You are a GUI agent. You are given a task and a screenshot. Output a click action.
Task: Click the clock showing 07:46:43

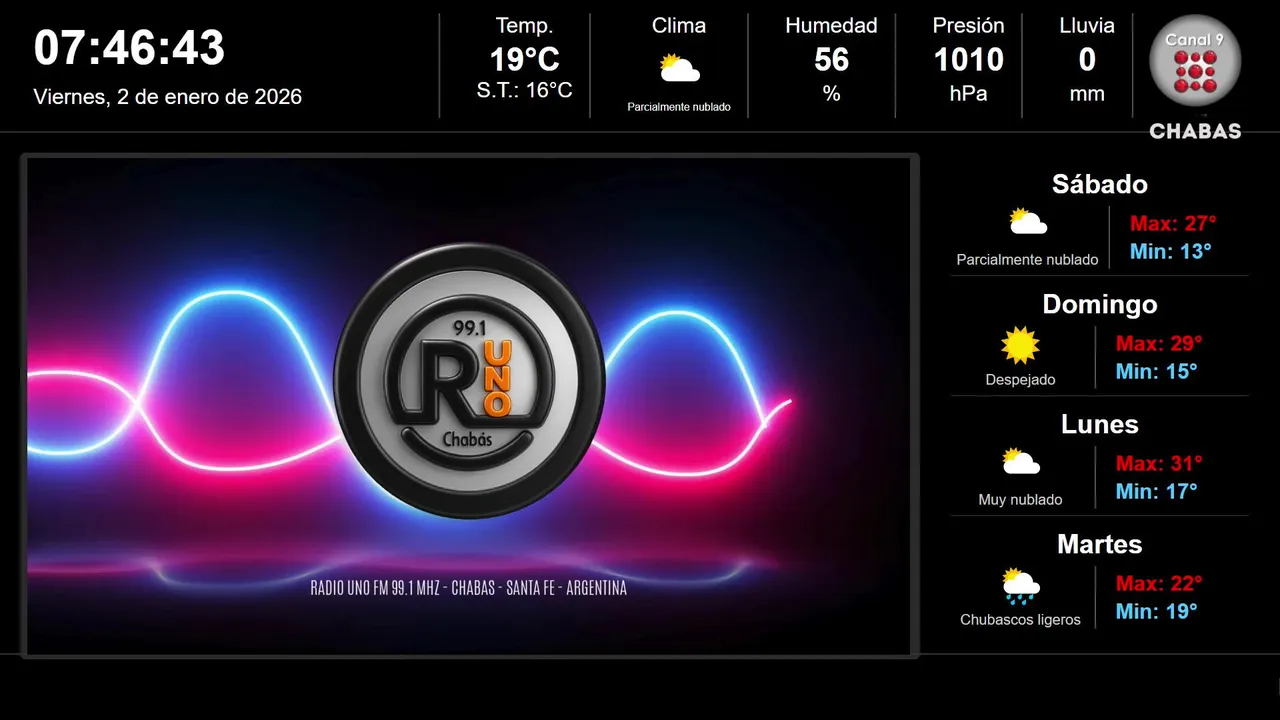click(x=130, y=48)
